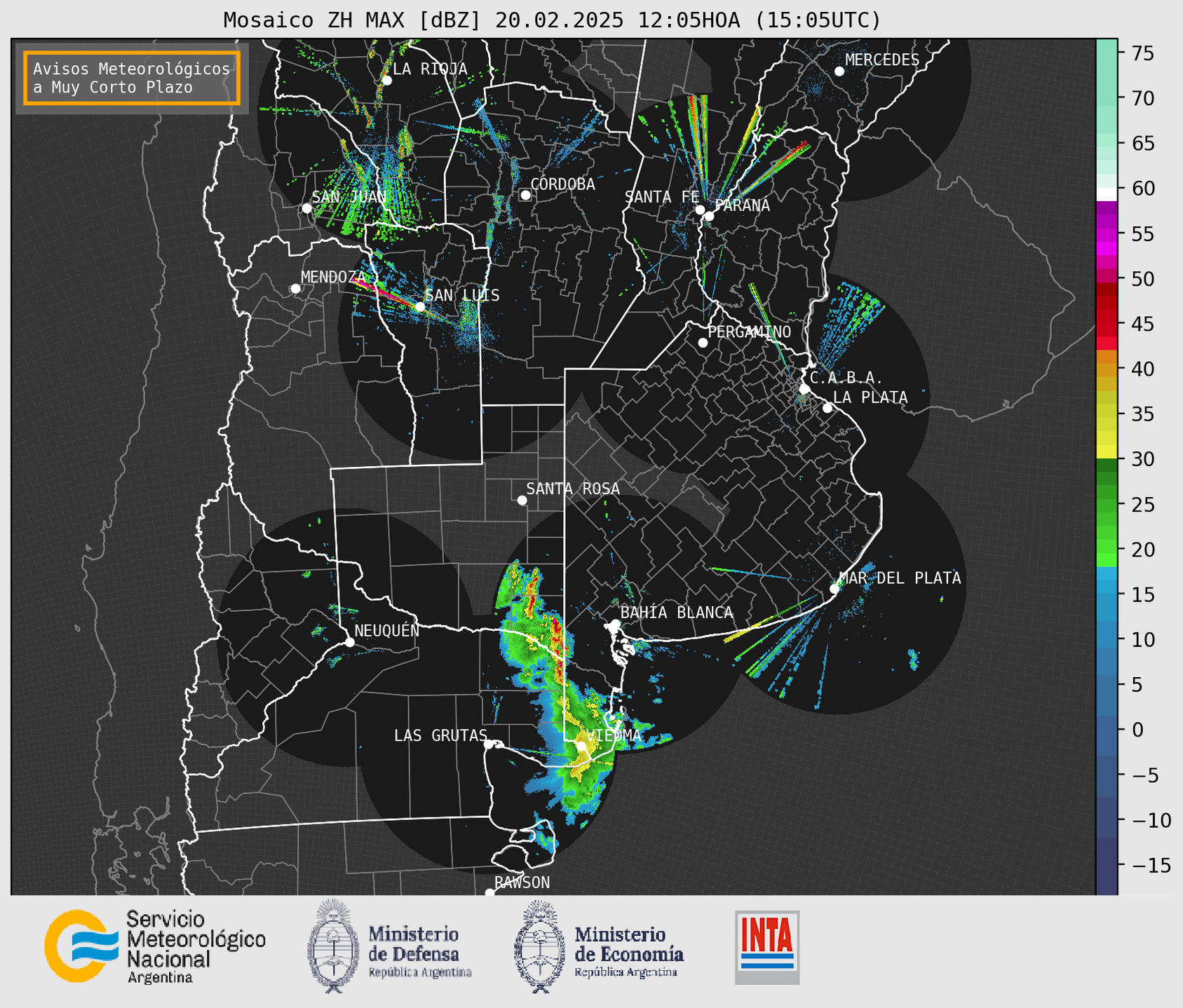Click the white marker dot for San Juan

click(306, 208)
